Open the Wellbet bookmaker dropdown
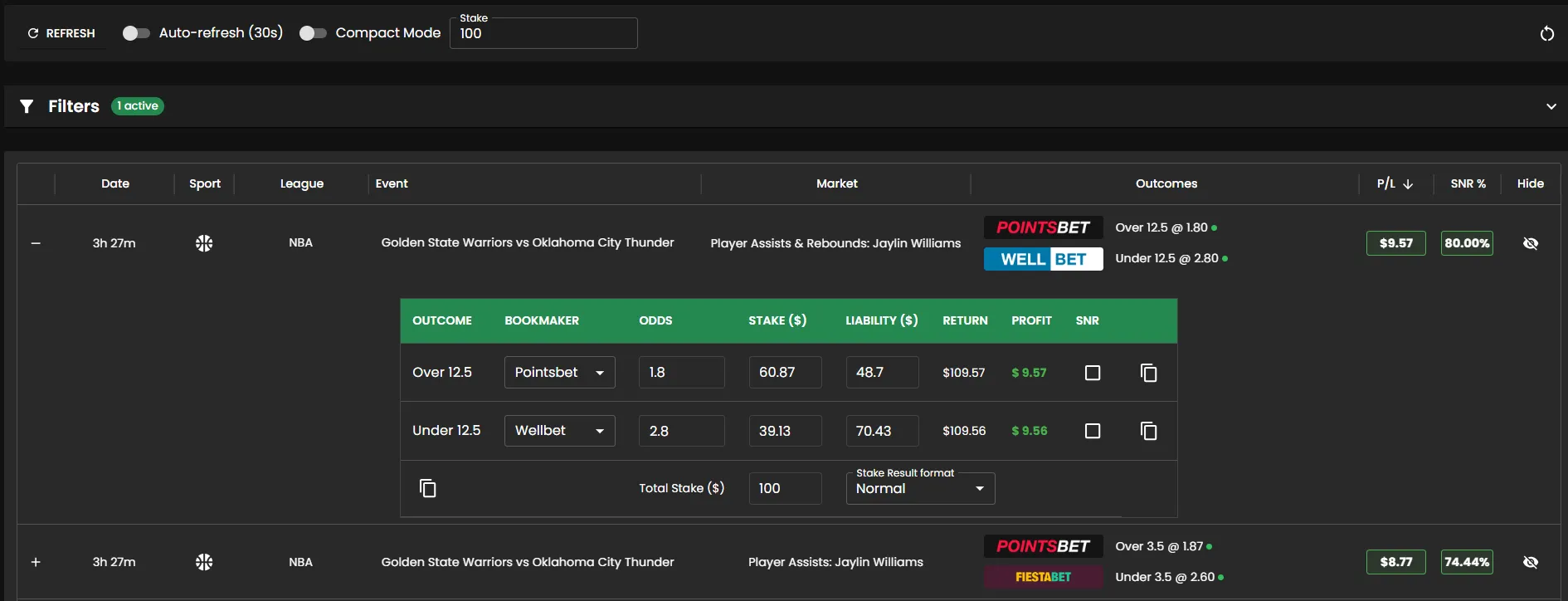Image resolution: width=1568 pixels, height=601 pixels. coord(560,431)
